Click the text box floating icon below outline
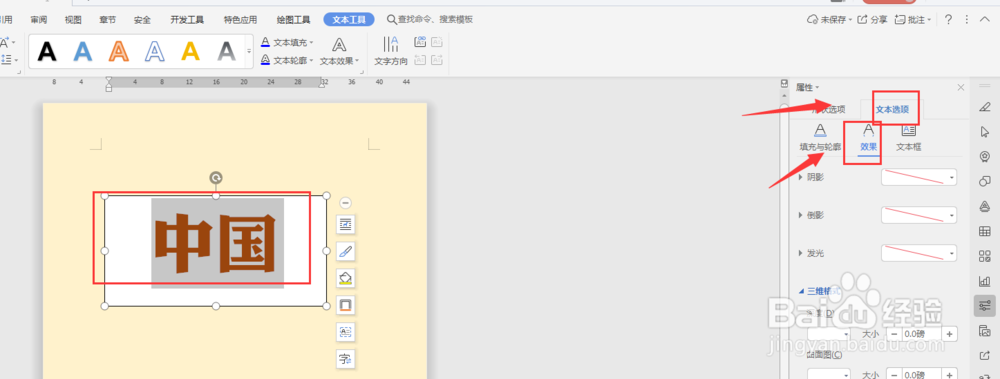Viewport: 1000px width, 379px height. [x=346, y=332]
